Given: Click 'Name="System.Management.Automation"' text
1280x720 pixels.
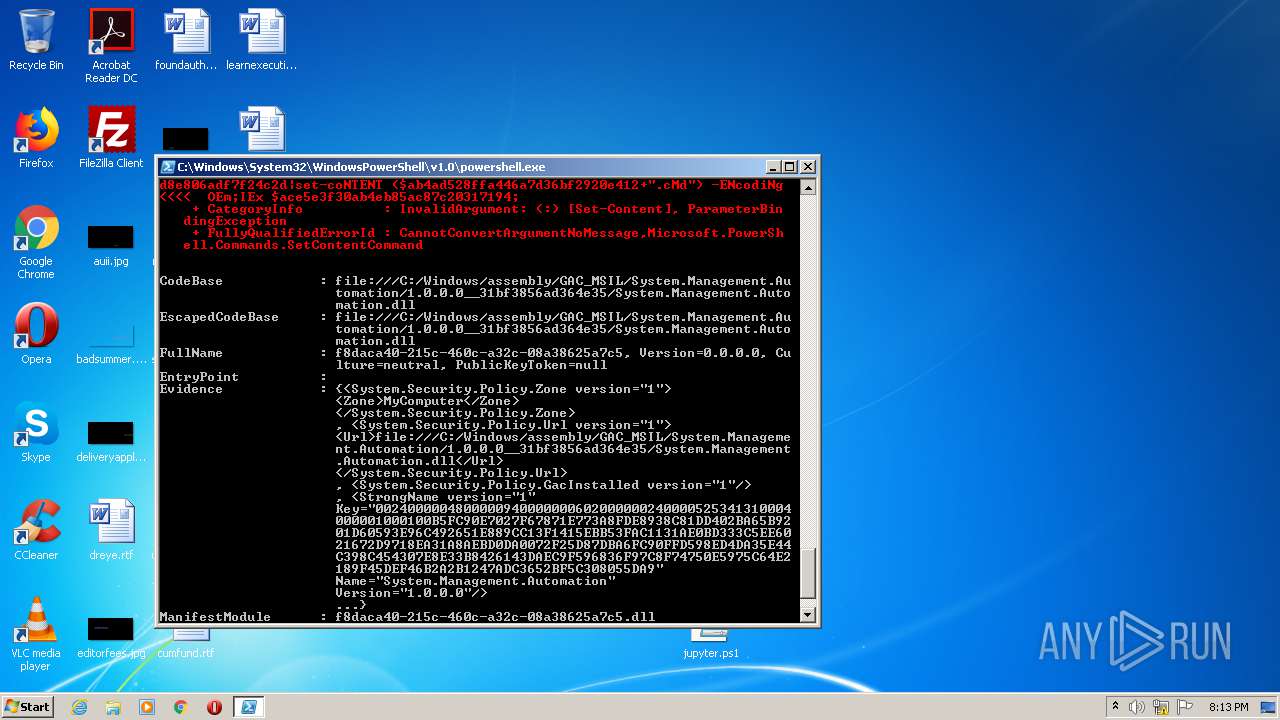Looking at the screenshot, I should (x=476, y=581).
